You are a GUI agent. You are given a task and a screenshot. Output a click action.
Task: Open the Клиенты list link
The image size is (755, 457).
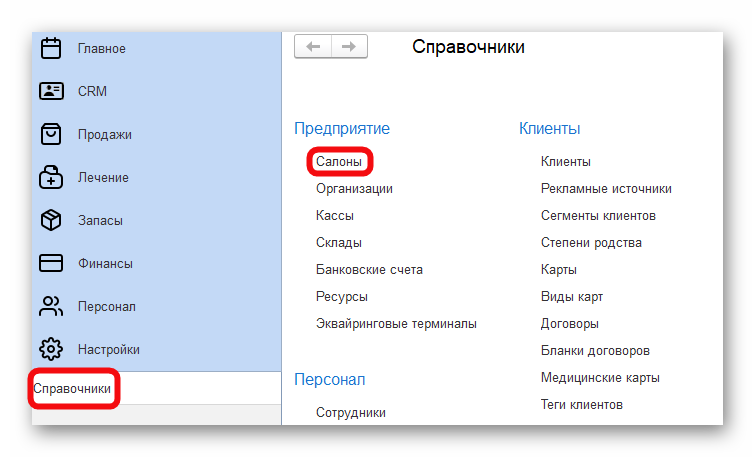point(566,162)
